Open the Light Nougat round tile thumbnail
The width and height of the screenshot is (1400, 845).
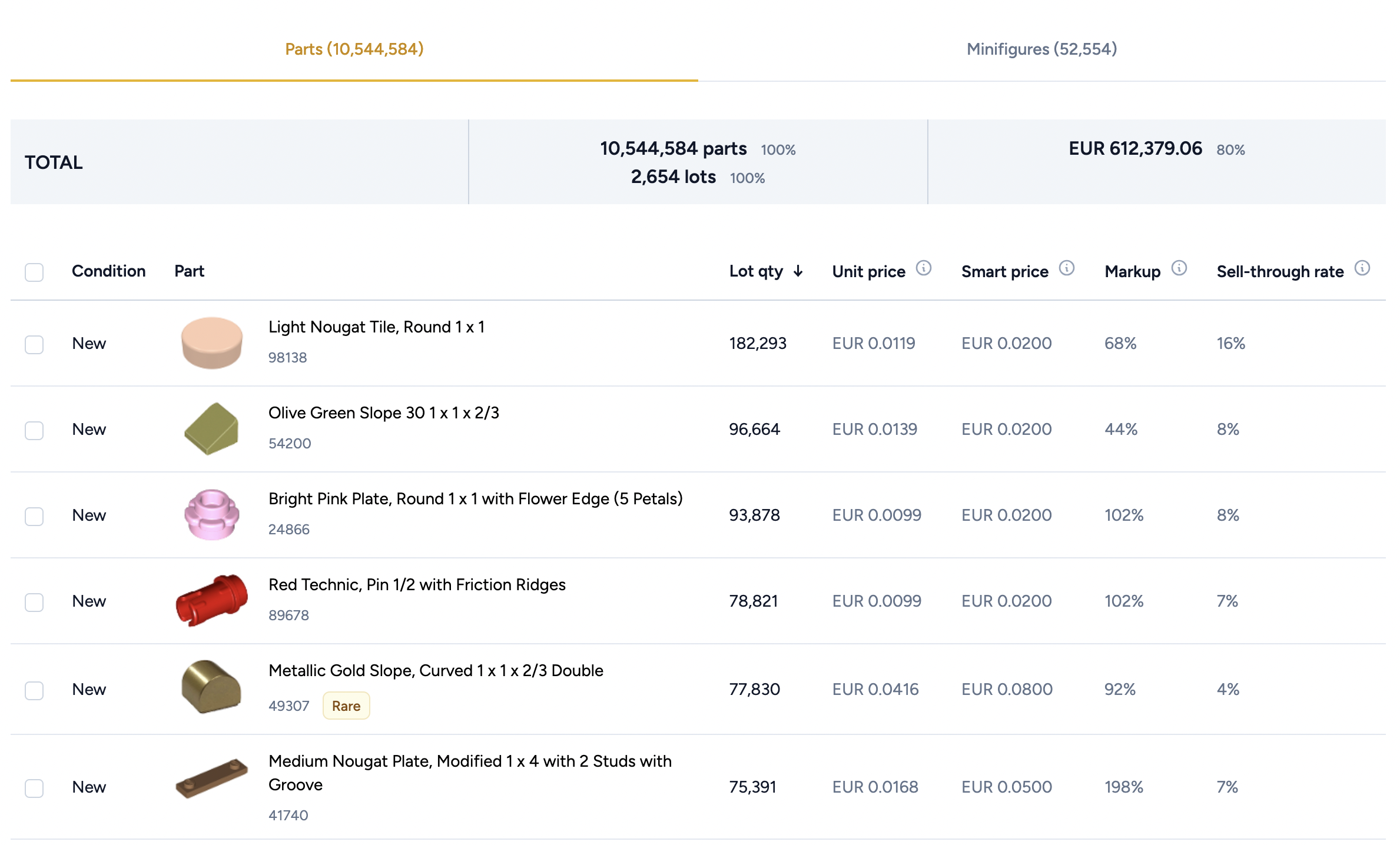[x=212, y=343]
